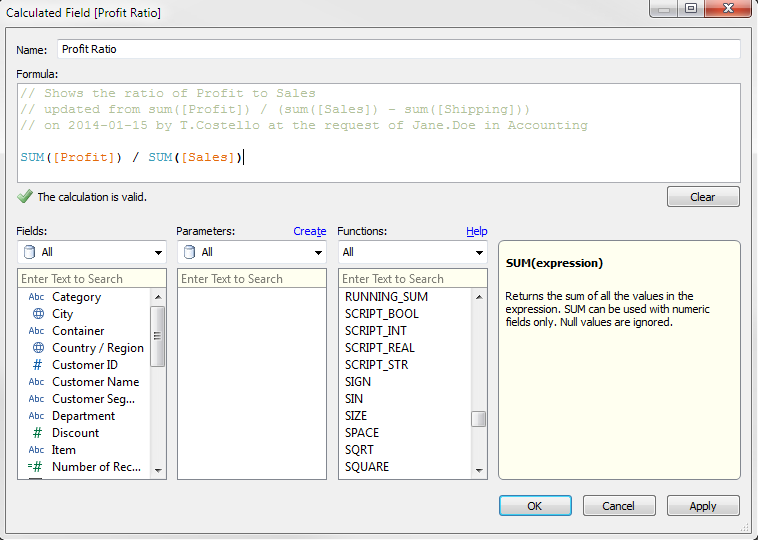
Task: Select the Department field
Action: pos(83,416)
